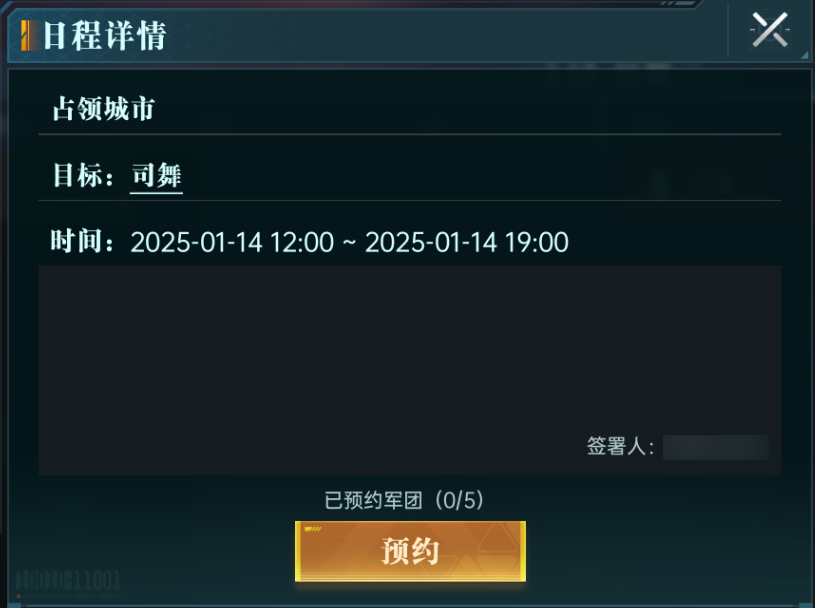Open the underlined 司舞 target link
The width and height of the screenshot is (815, 608).
coord(156,175)
